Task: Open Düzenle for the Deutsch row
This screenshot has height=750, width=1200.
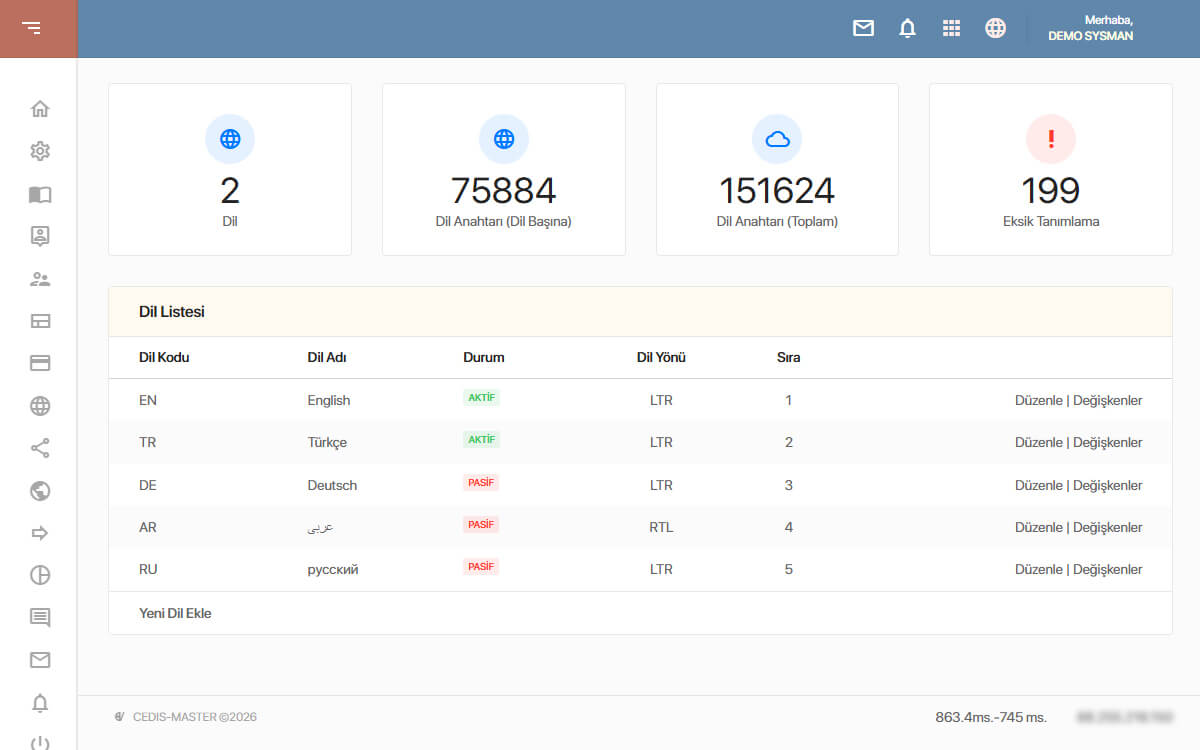Action: 1038,485
